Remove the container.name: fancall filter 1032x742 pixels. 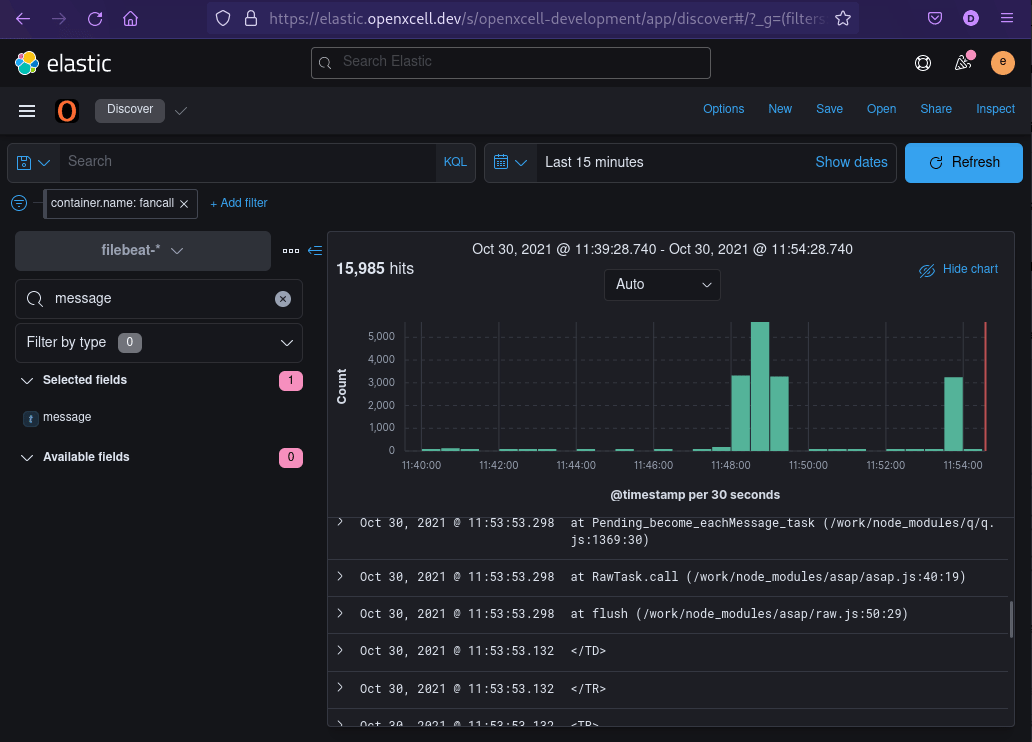[184, 203]
